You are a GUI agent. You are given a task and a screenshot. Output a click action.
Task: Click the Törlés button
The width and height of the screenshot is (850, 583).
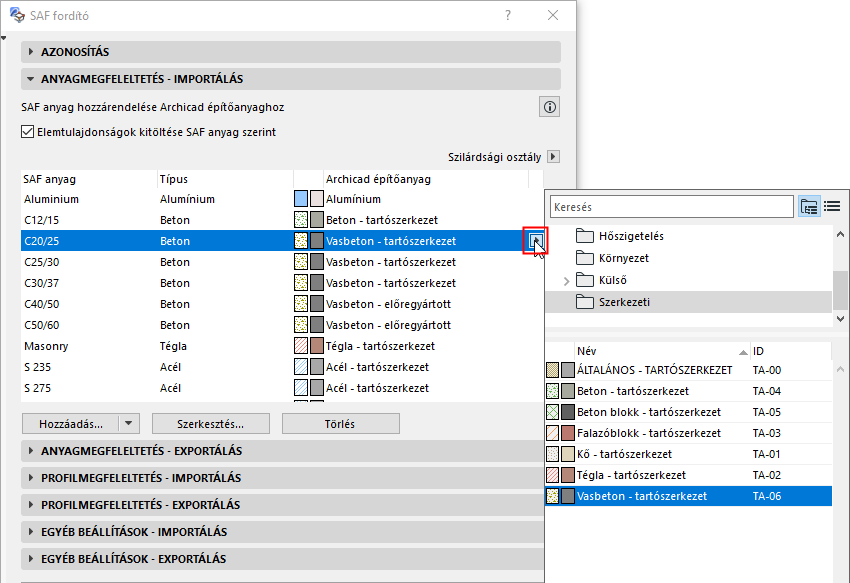340,424
